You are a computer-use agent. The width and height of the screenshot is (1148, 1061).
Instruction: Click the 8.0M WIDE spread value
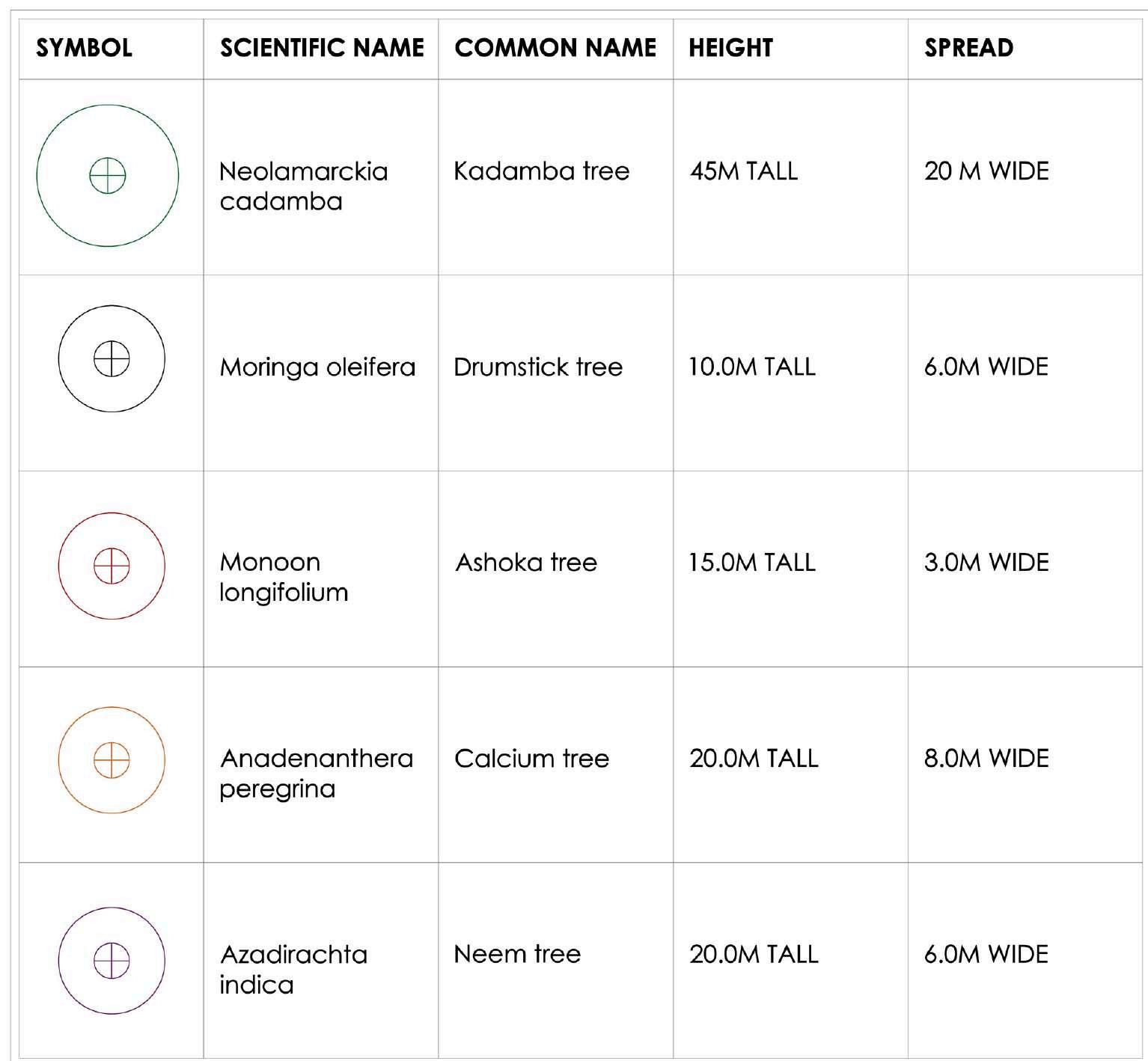pyautogui.click(x=986, y=759)
